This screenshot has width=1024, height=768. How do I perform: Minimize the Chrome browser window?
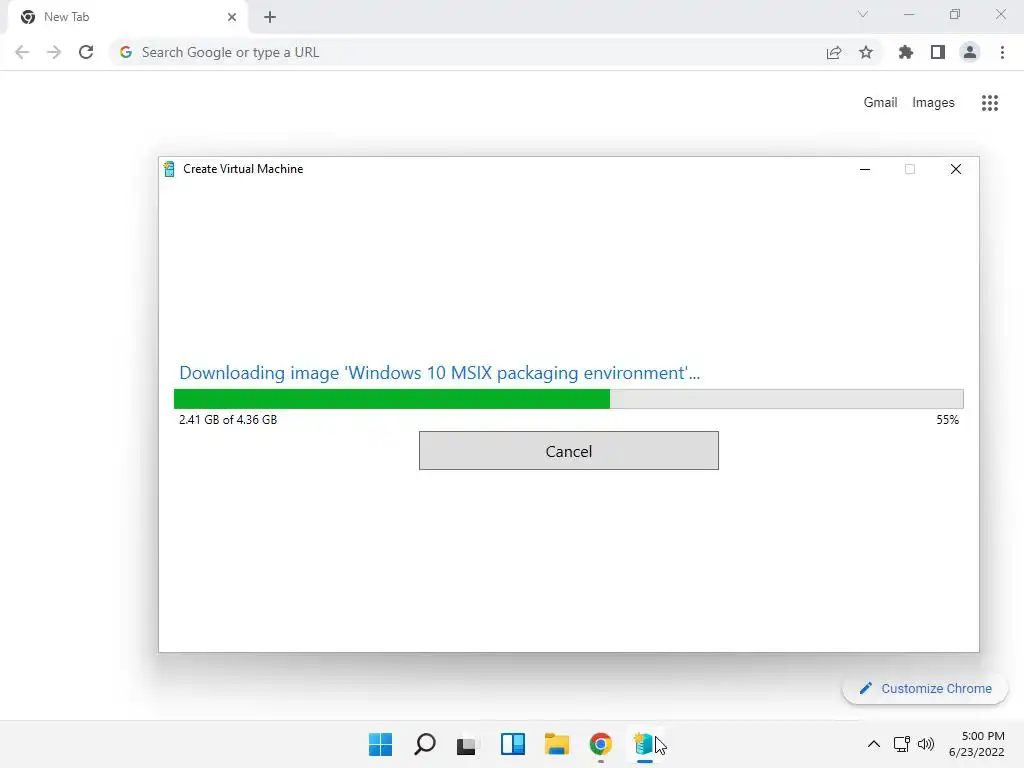click(x=909, y=14)
